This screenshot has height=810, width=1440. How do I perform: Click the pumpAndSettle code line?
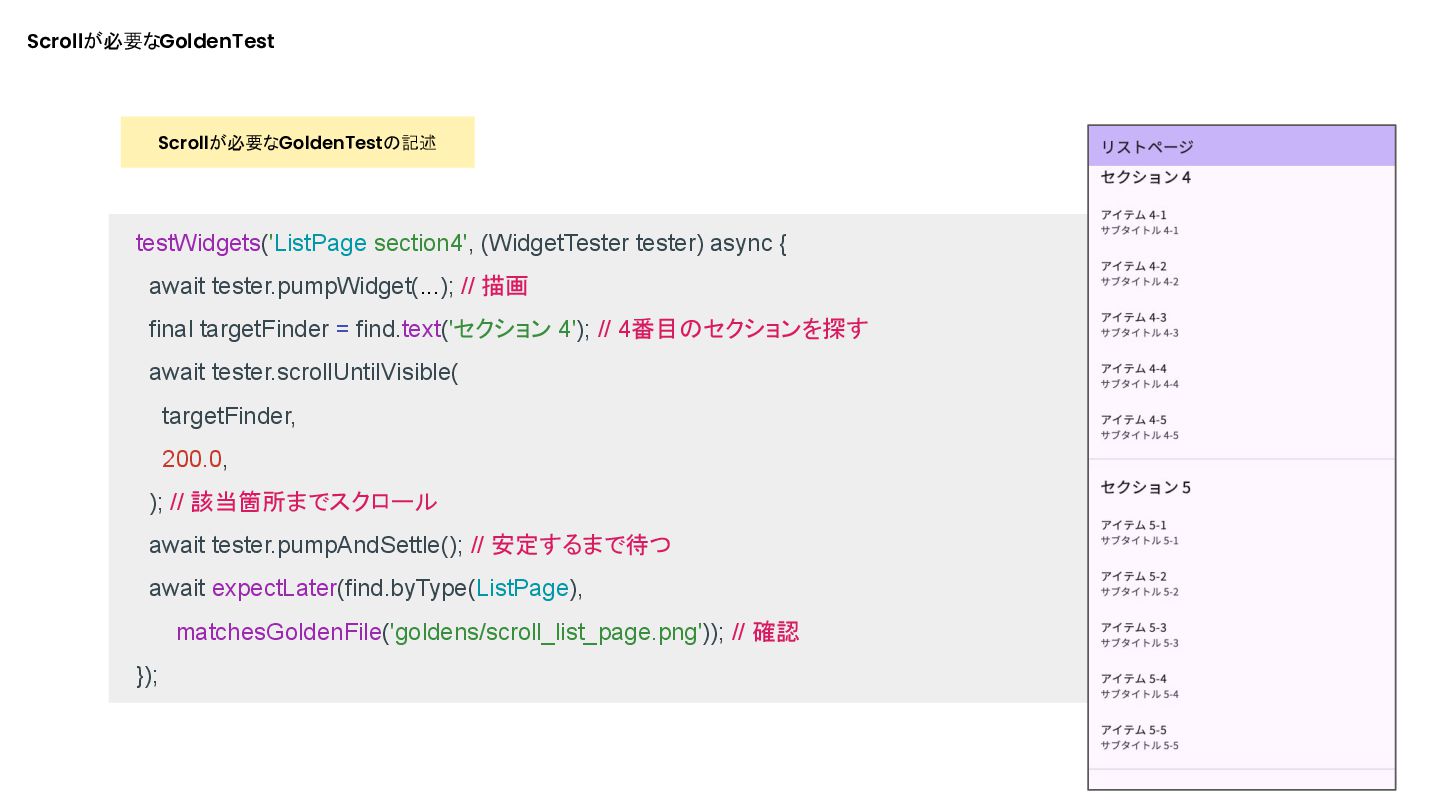(305, 546)
